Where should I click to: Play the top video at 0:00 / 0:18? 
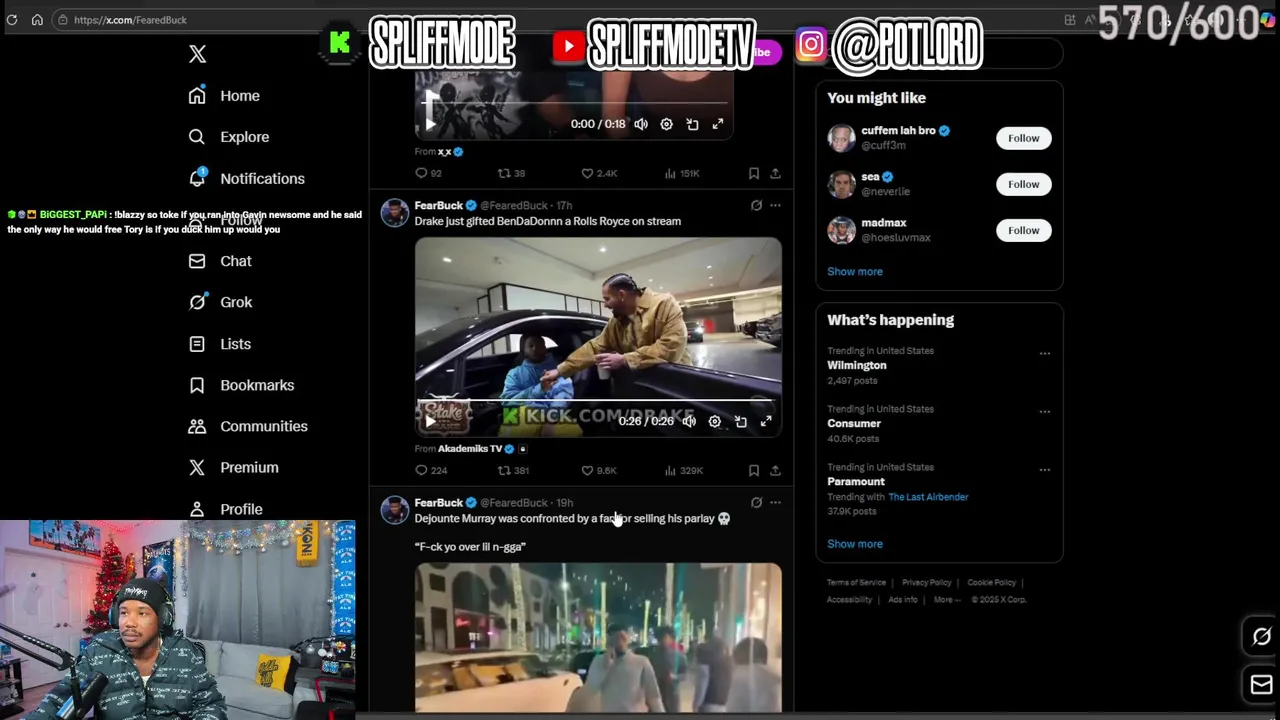[430, 124]
